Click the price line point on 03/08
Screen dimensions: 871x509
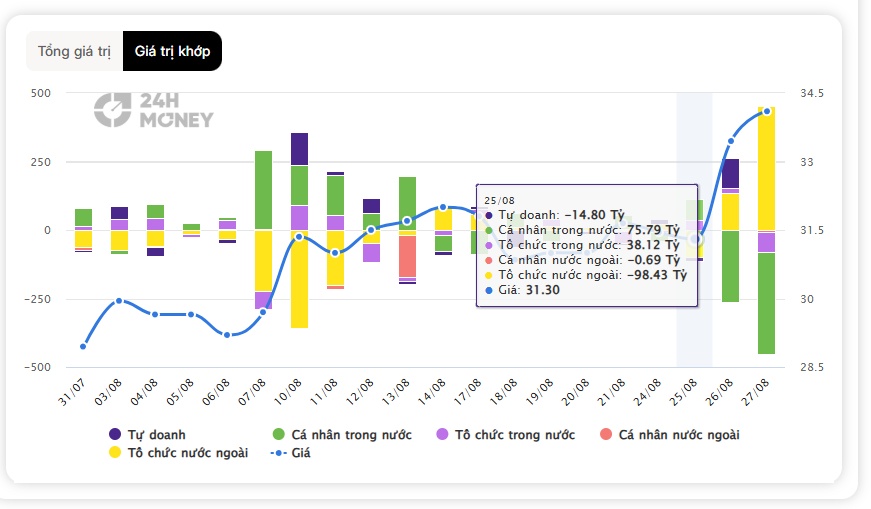(119, 301)
